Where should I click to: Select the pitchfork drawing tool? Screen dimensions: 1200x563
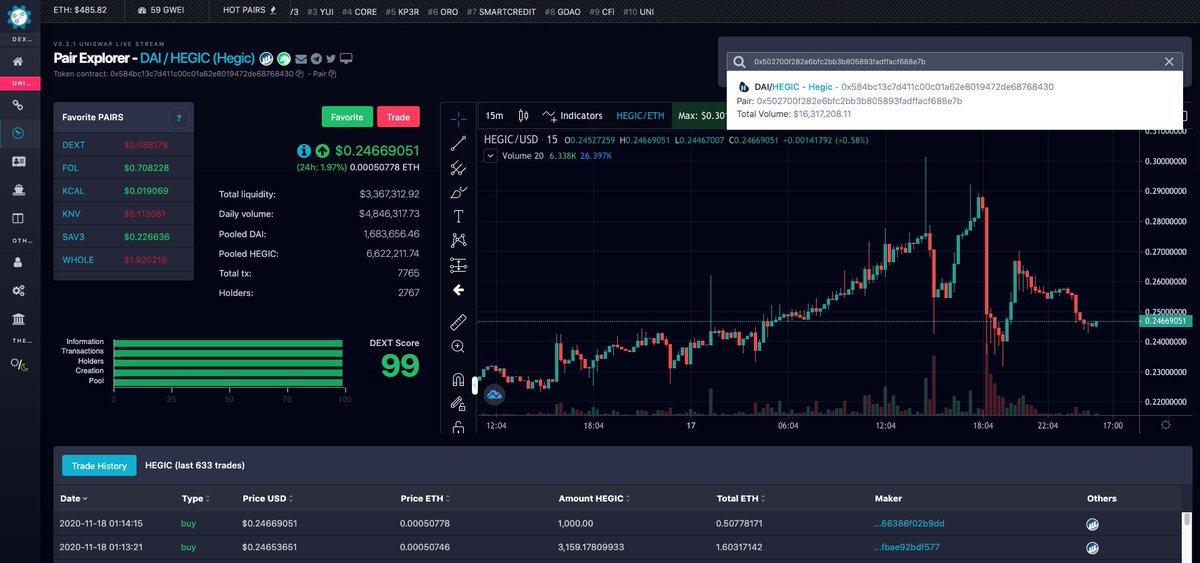pos(458,167)
